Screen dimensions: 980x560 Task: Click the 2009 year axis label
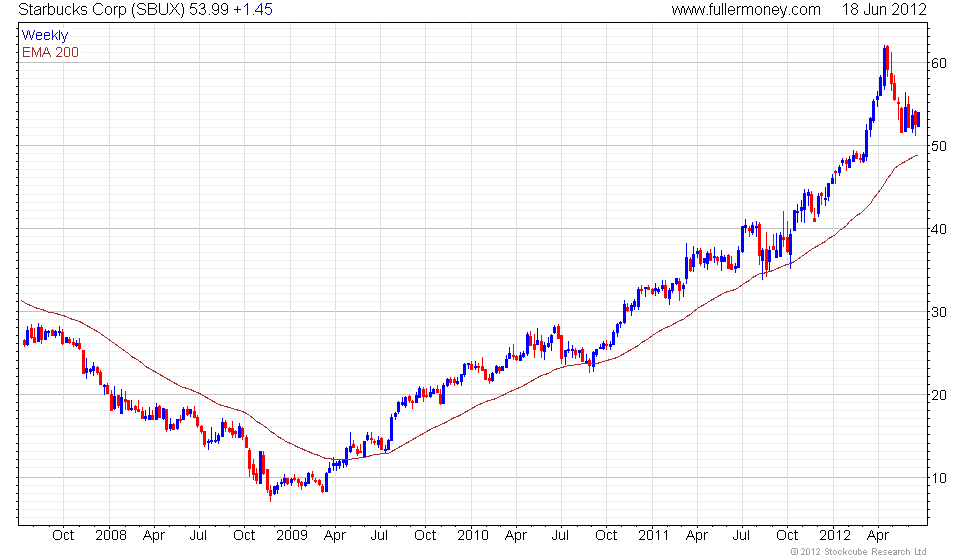point(292,536)
